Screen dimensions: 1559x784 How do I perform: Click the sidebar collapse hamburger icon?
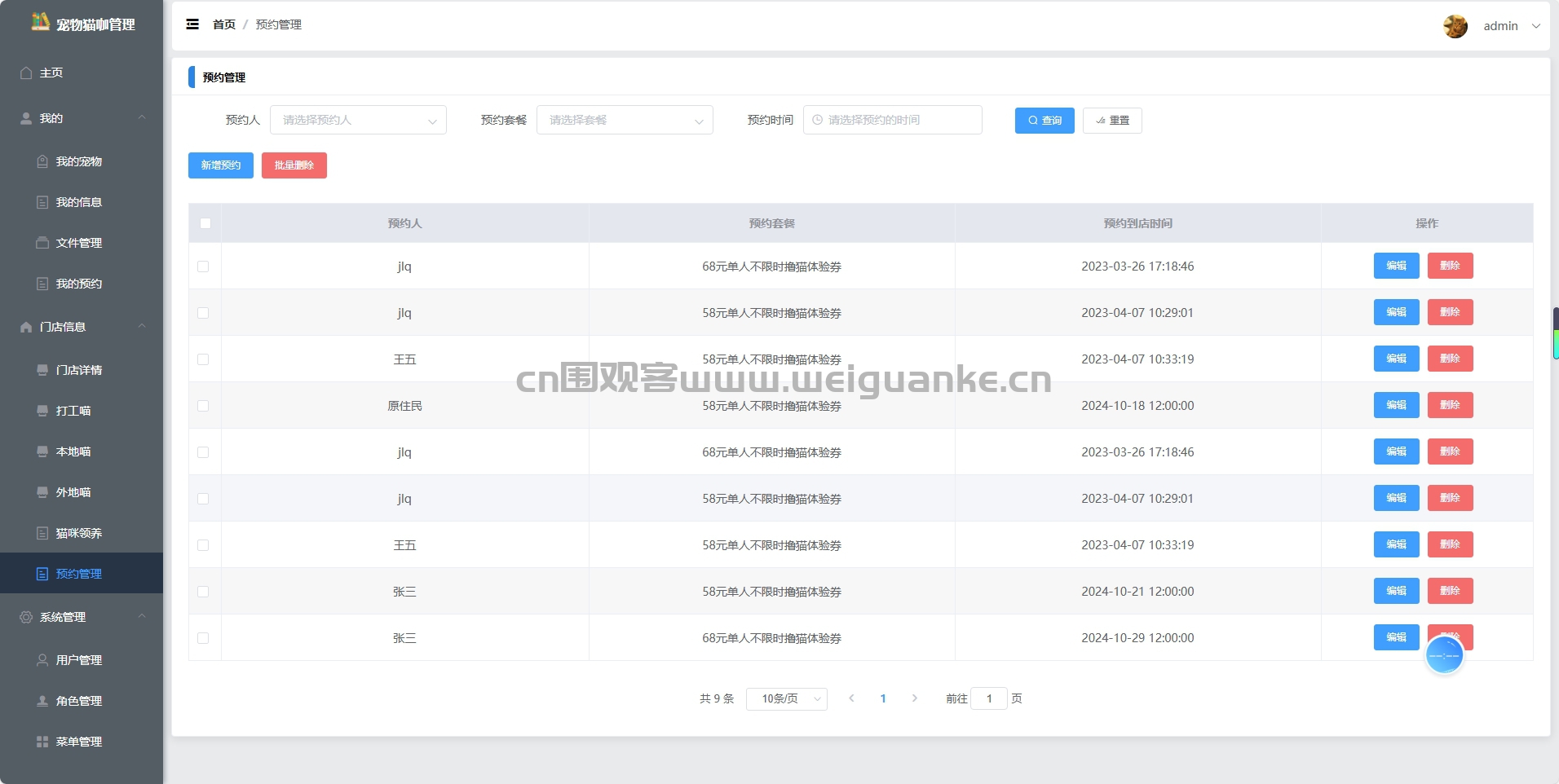click(192, 24)
